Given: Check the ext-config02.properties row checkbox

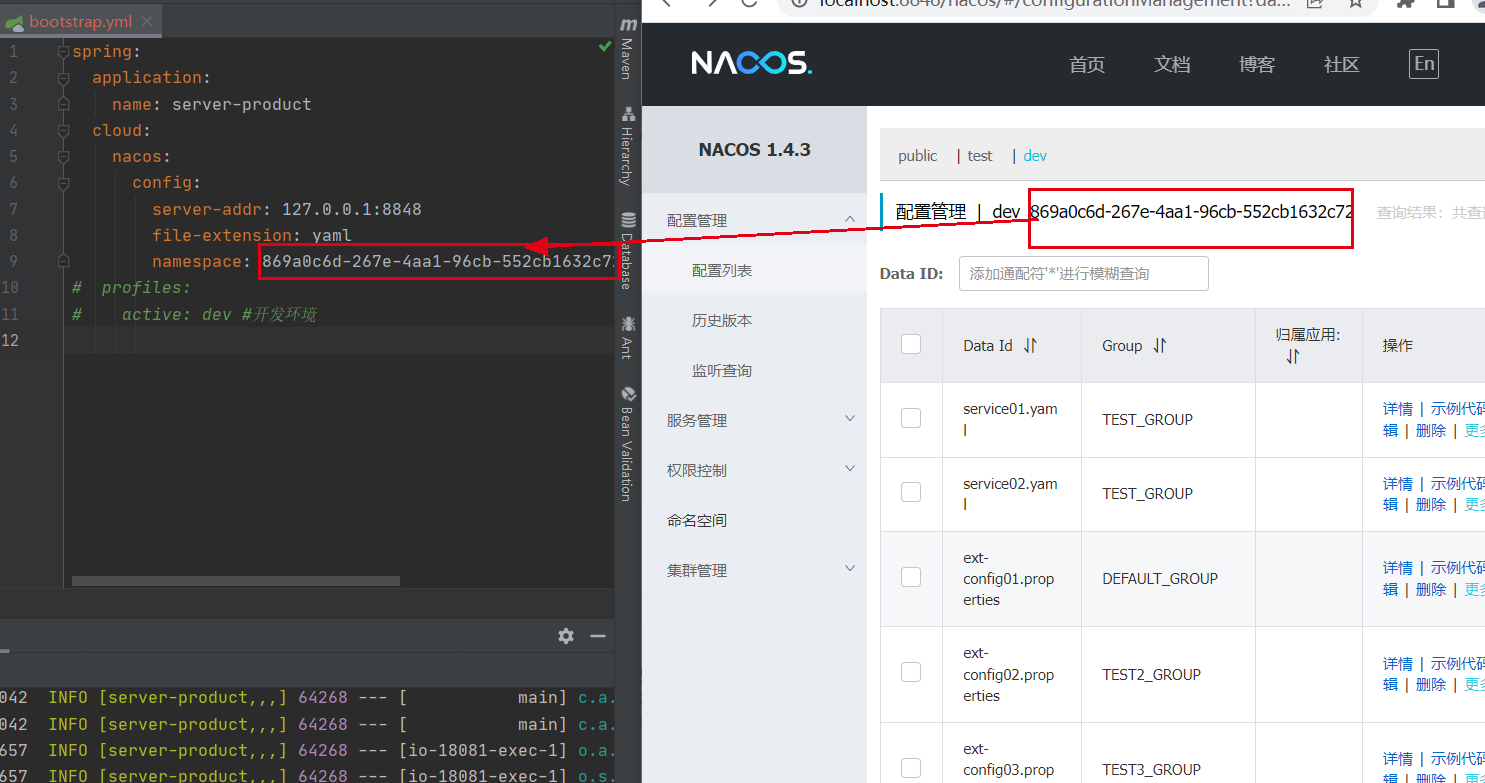Looking at the screenshot, I should [911, 671].
